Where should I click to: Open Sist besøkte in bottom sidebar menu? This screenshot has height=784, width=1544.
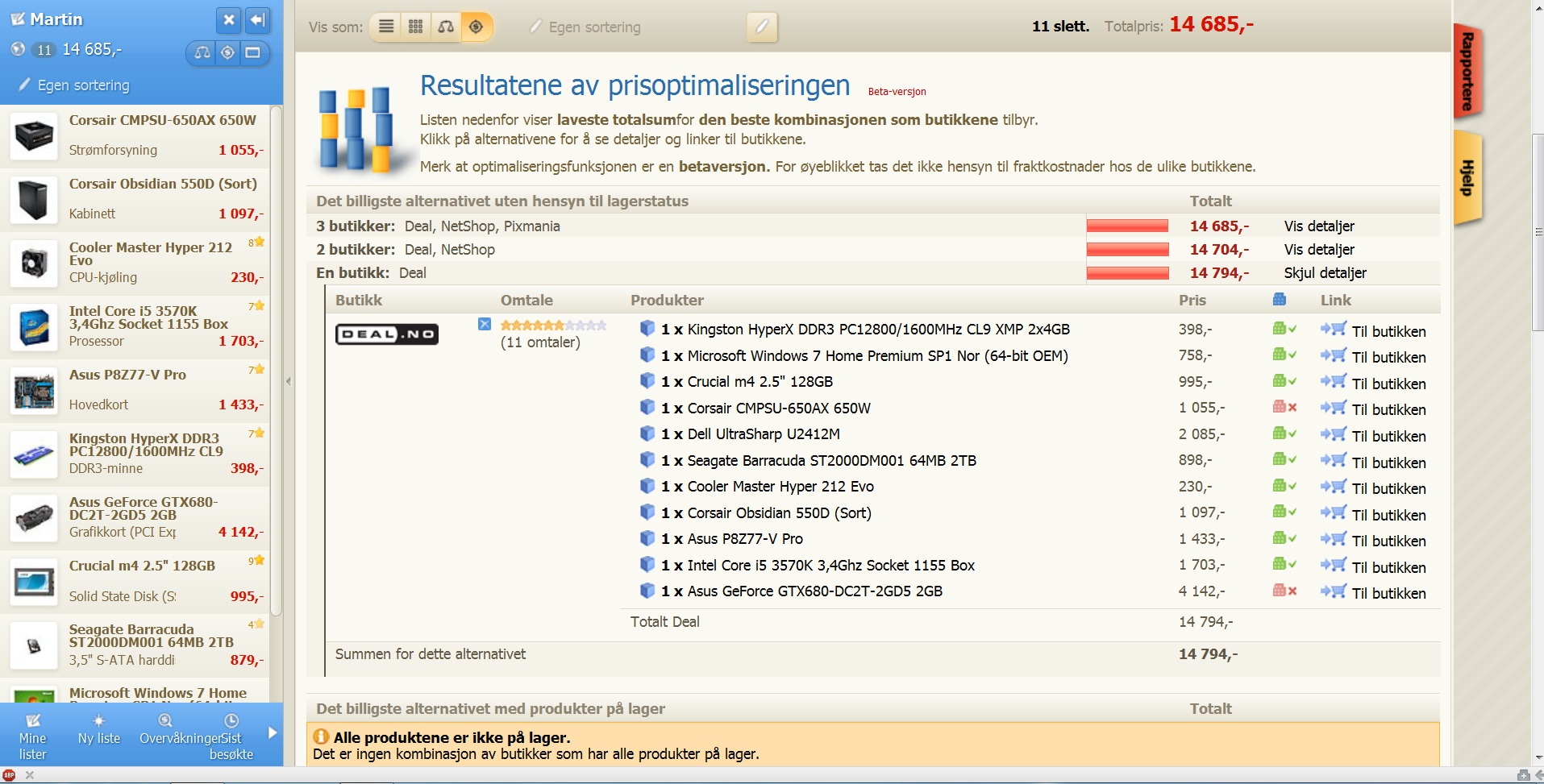[231, 736]
